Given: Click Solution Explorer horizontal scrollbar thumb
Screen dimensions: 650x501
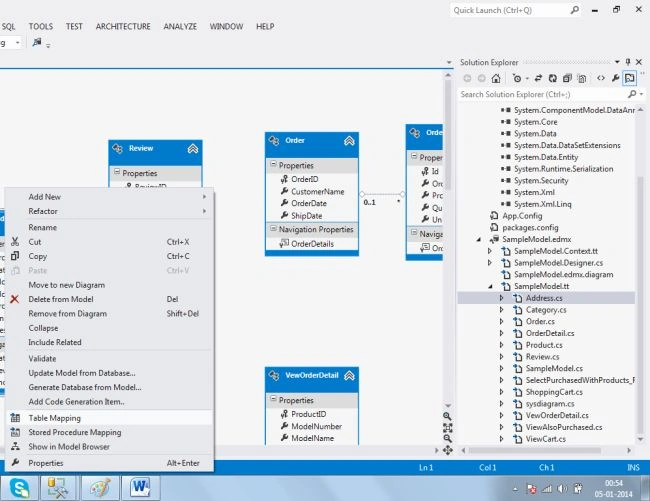Looking at the screenshot, I should tap(534, 450).
